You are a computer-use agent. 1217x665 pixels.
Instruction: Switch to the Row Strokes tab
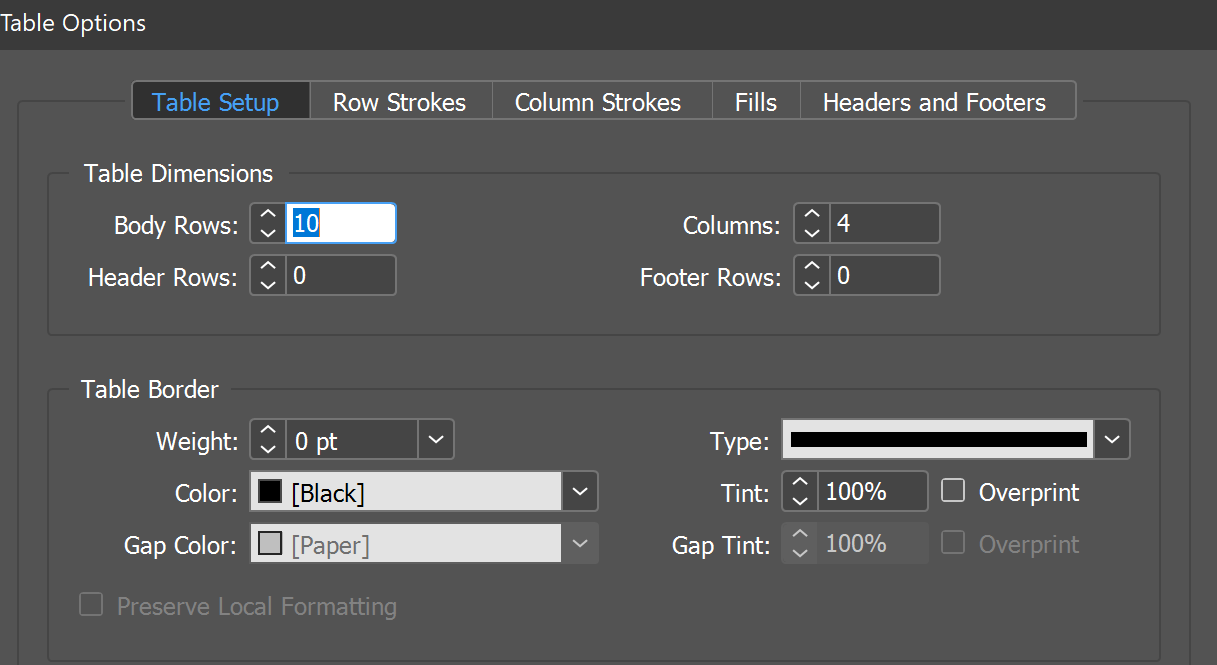point(399,102)
